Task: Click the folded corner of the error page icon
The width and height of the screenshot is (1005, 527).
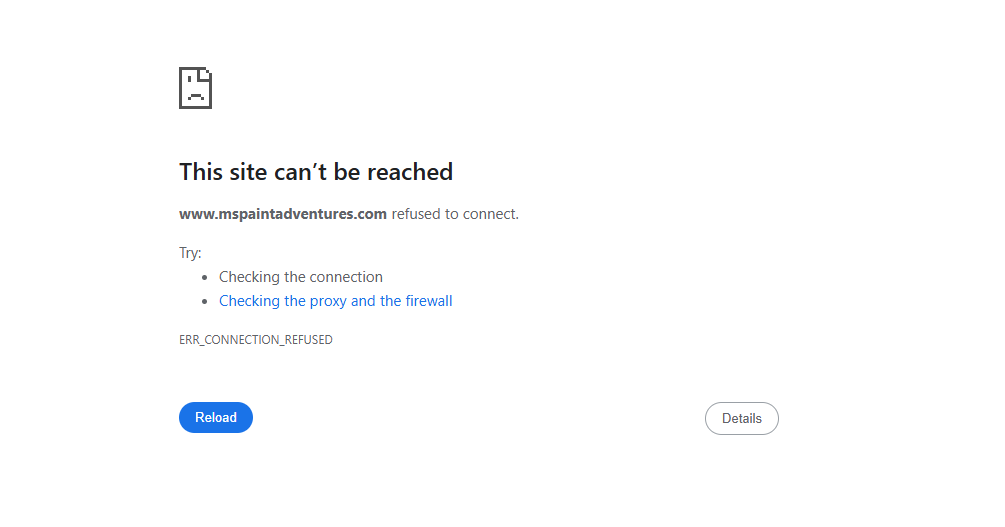Action: (x=206, y=73)
